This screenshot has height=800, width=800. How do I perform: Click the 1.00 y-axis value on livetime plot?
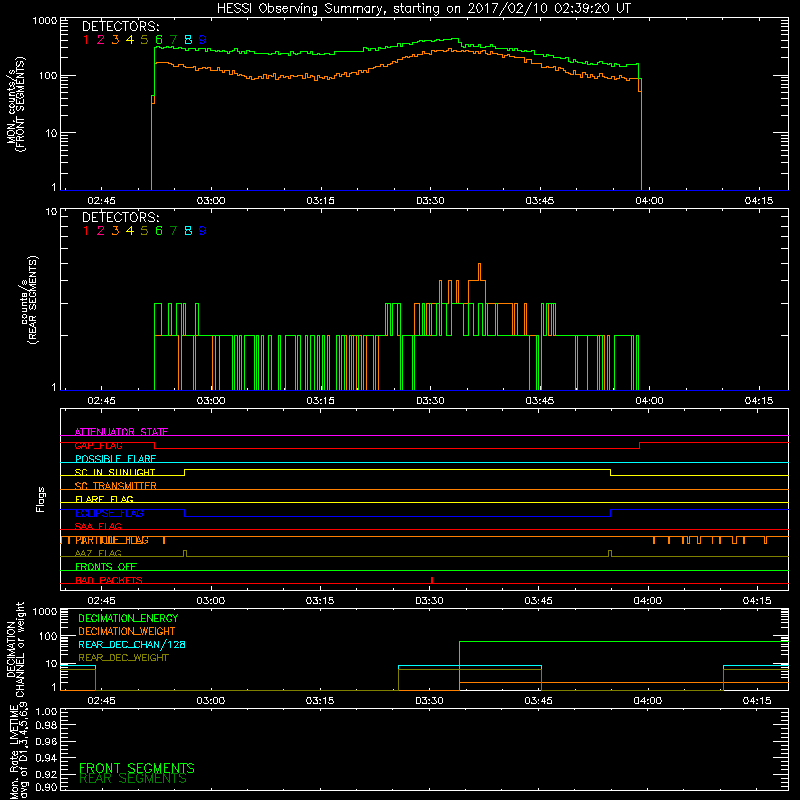point(46,711)
